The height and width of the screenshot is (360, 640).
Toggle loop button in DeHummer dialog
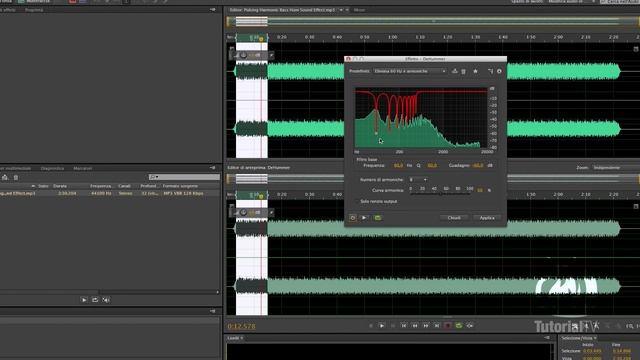tap(378, 218)
